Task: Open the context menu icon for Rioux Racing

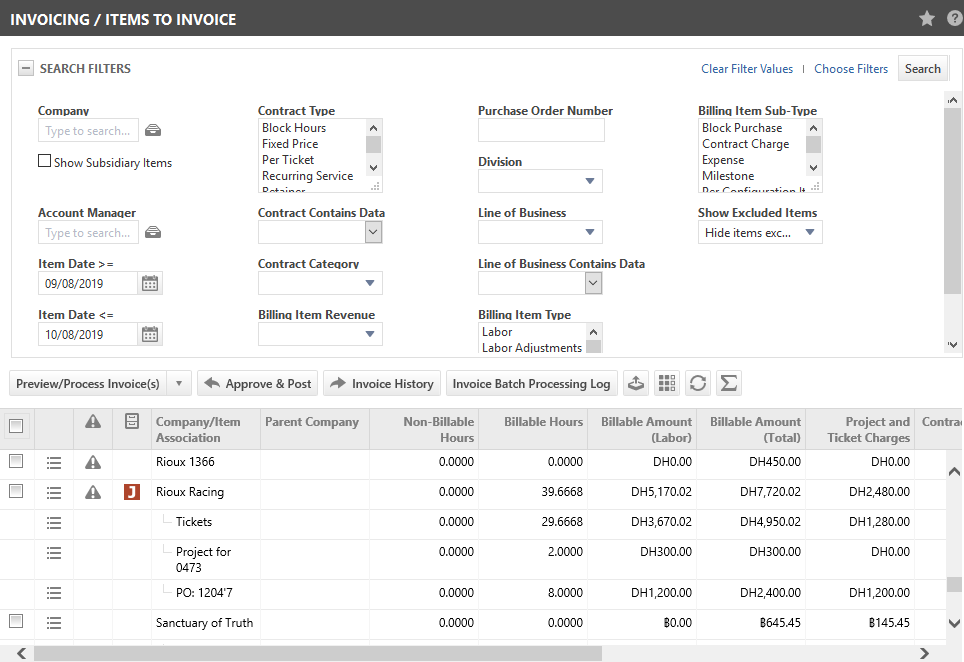Action: coord(54,493)
